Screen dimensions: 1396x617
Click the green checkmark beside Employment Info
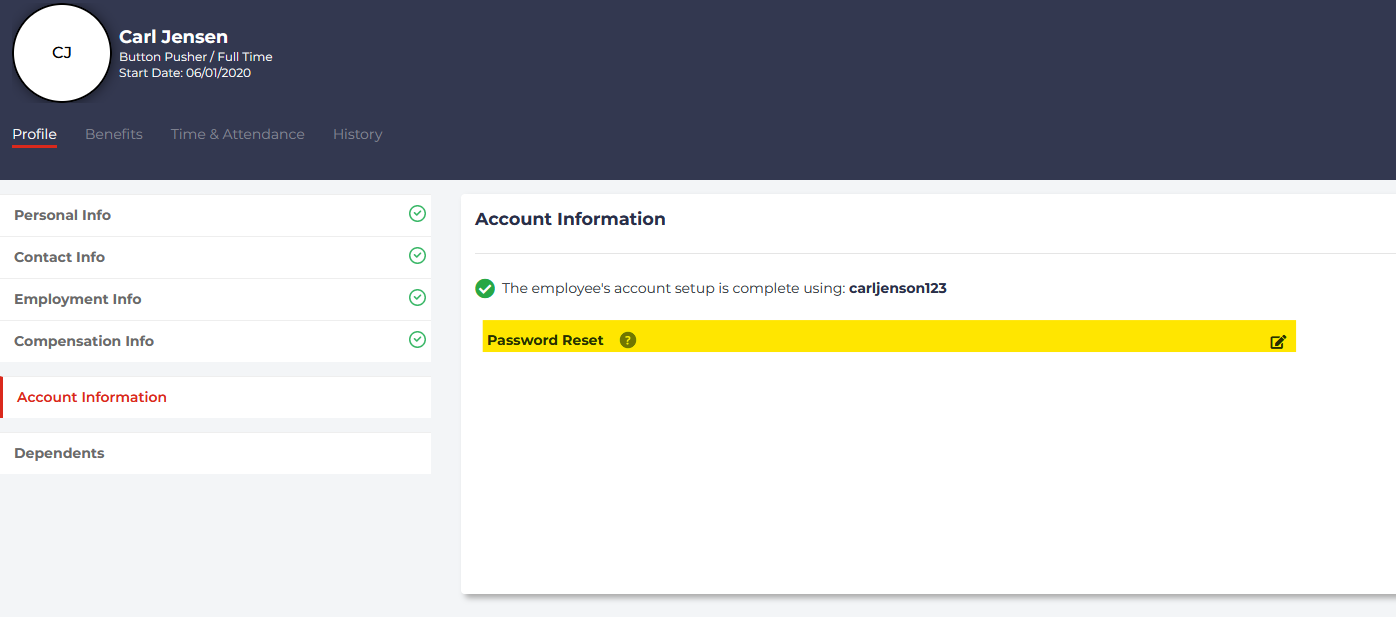(x=417, y=297)
